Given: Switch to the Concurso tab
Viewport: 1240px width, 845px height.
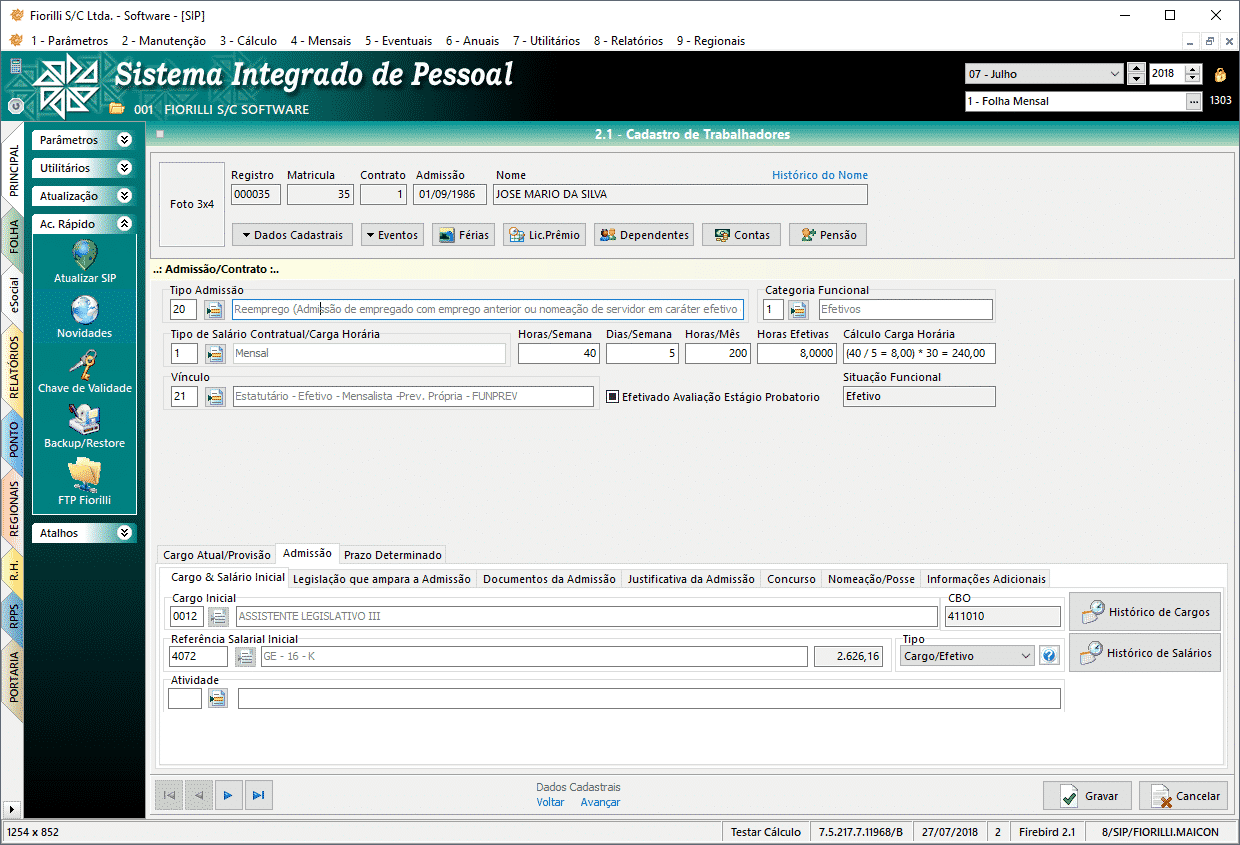Looking at the screenshot, I should [x=791, y=579].
